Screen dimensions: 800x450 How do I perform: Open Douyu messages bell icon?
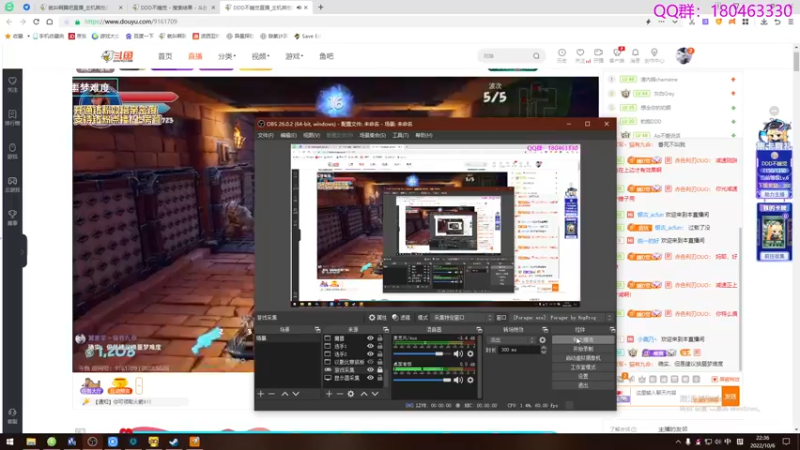pyautogui.click(x=635, y=55)
